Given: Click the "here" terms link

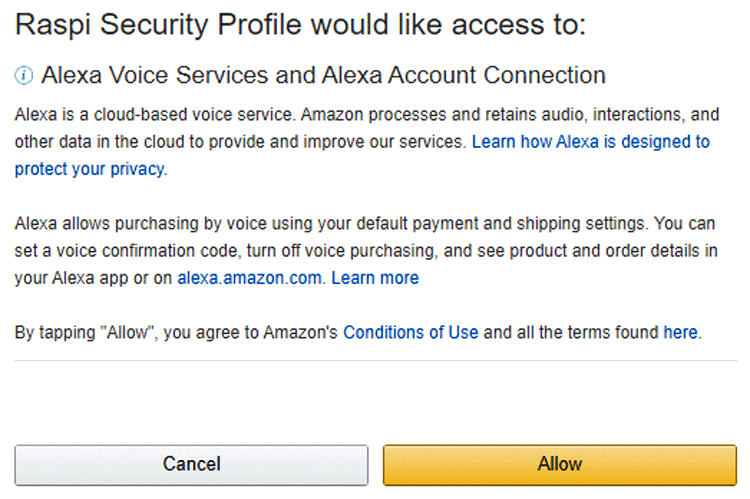Looking at the screenshot, I should [x=680, y=332].
